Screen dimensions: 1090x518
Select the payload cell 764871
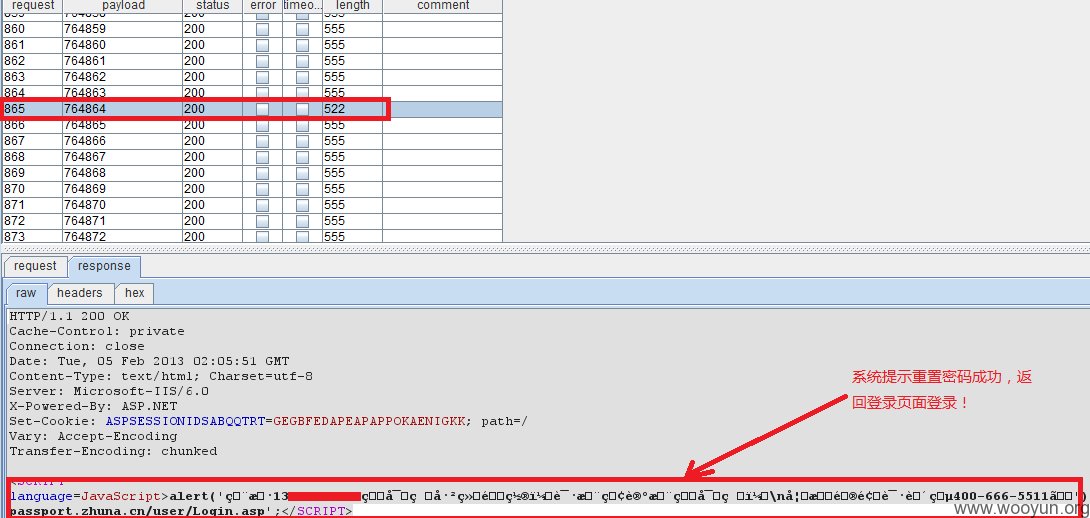coord(123,221)
